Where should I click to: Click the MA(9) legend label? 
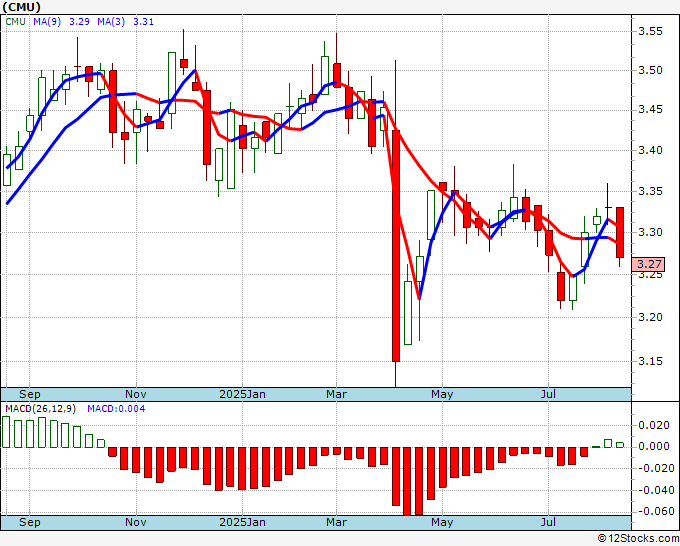coord(47,21)
